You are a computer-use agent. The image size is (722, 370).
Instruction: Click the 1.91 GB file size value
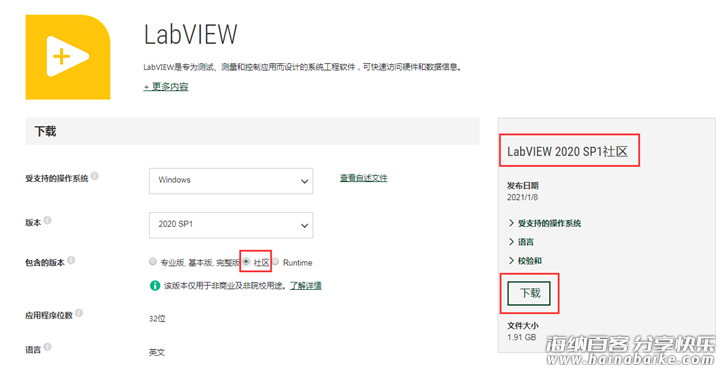point(522,337)
